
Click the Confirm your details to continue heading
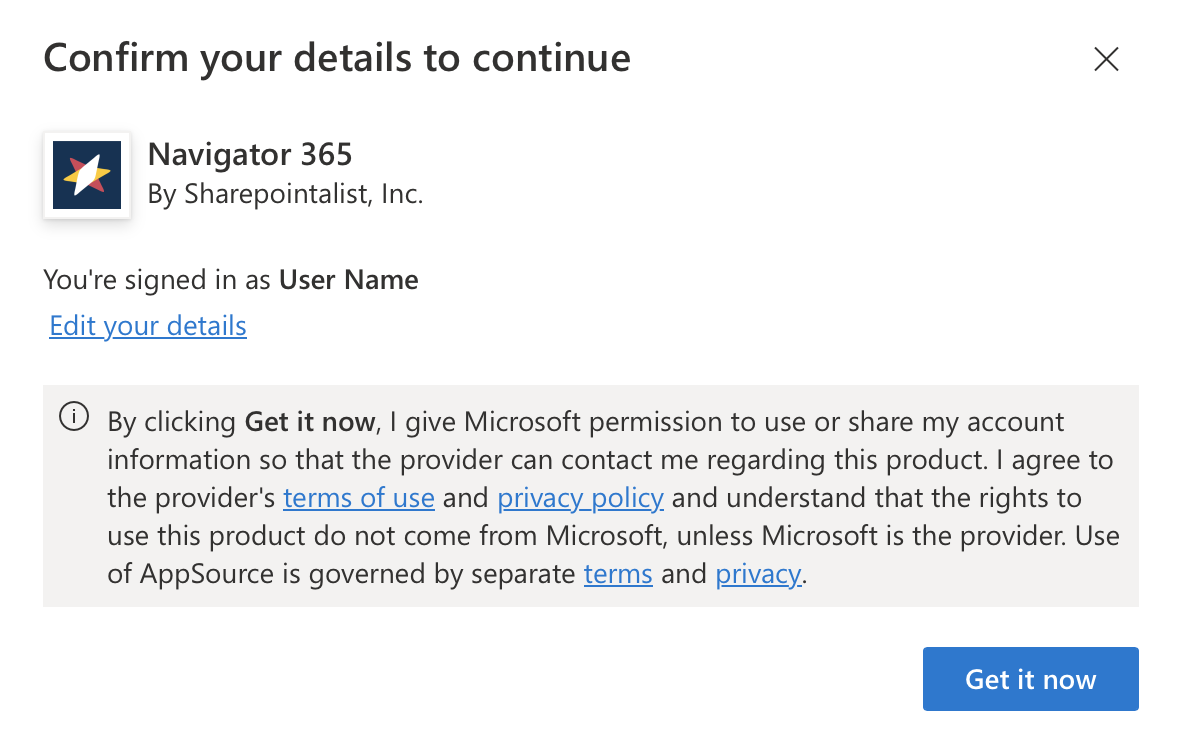337,58
